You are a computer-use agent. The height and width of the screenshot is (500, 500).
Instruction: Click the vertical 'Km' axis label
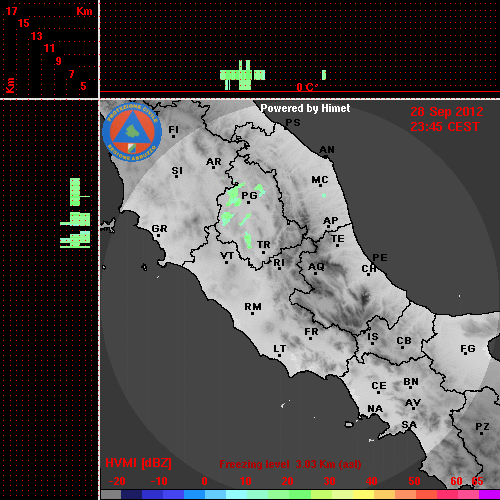point(10,85)
